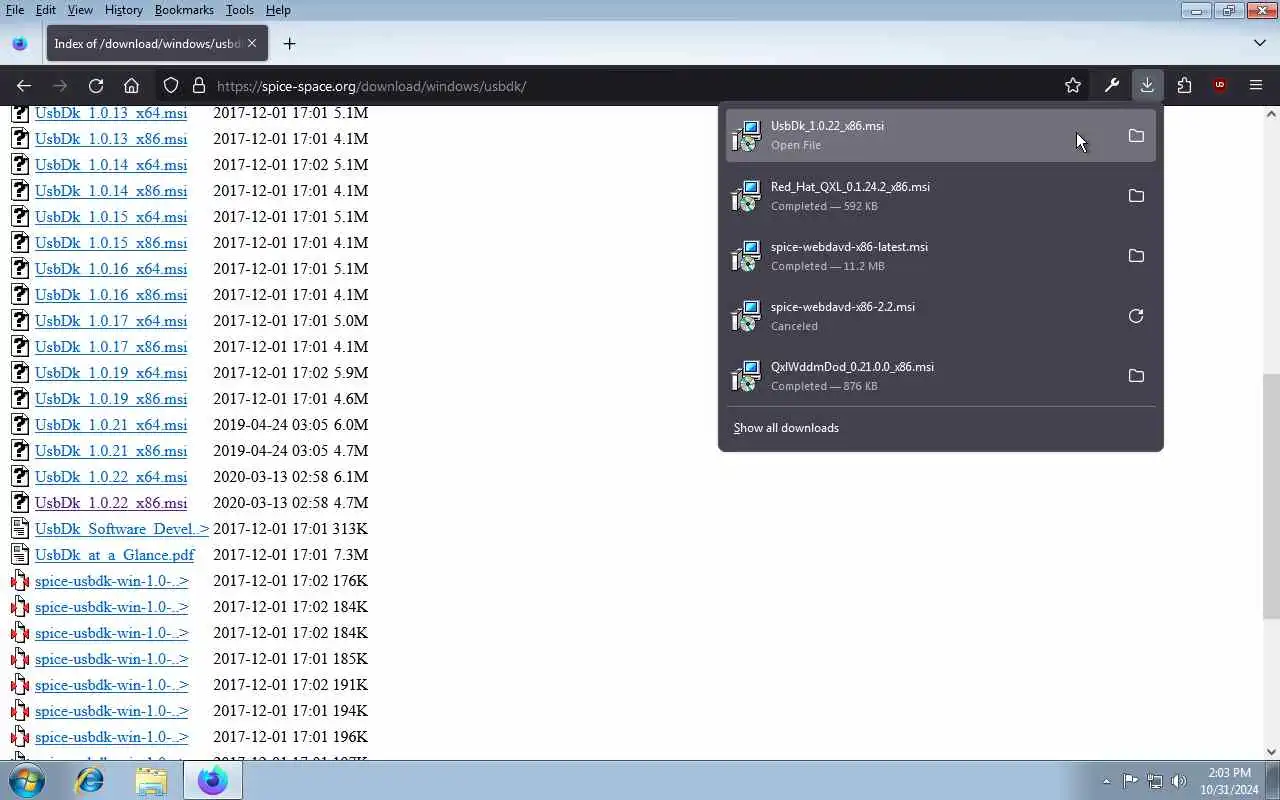Viewport: 1280px width, 800px height.
Task: Download UsbDk_1.0.16_x64.msi via its link
Action: click(x=111, y=269)
